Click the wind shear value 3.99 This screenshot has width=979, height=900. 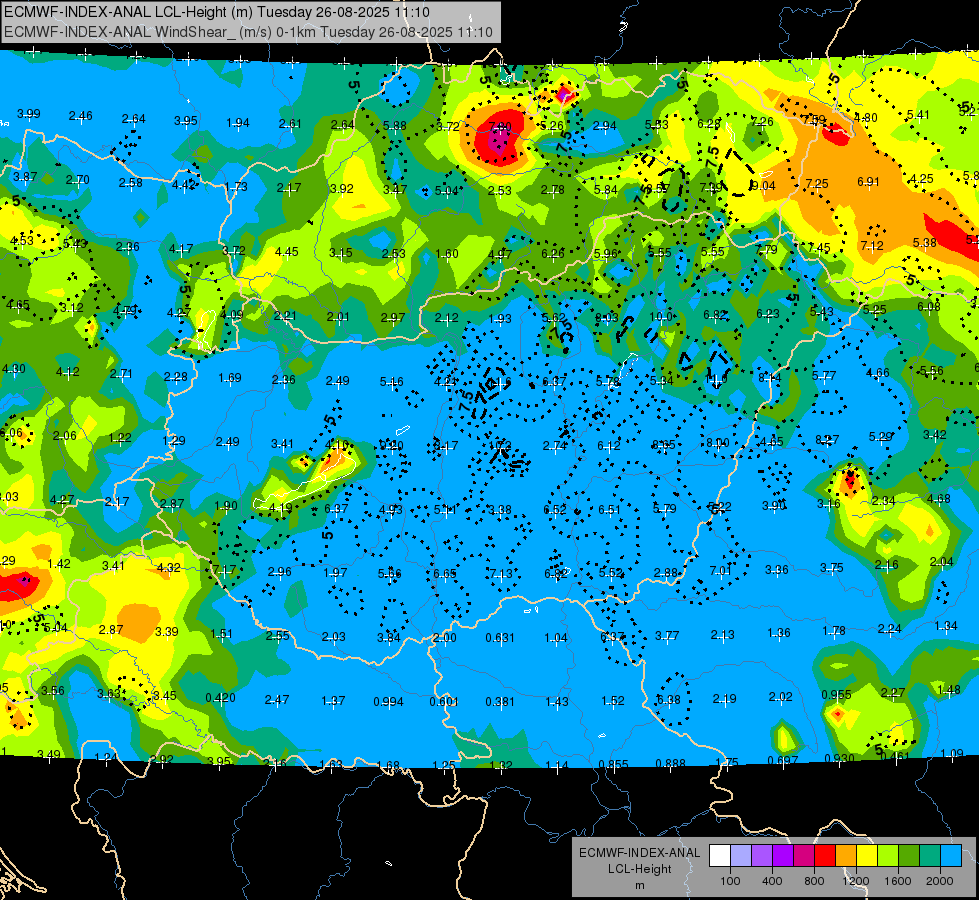[x=29, y=114]
